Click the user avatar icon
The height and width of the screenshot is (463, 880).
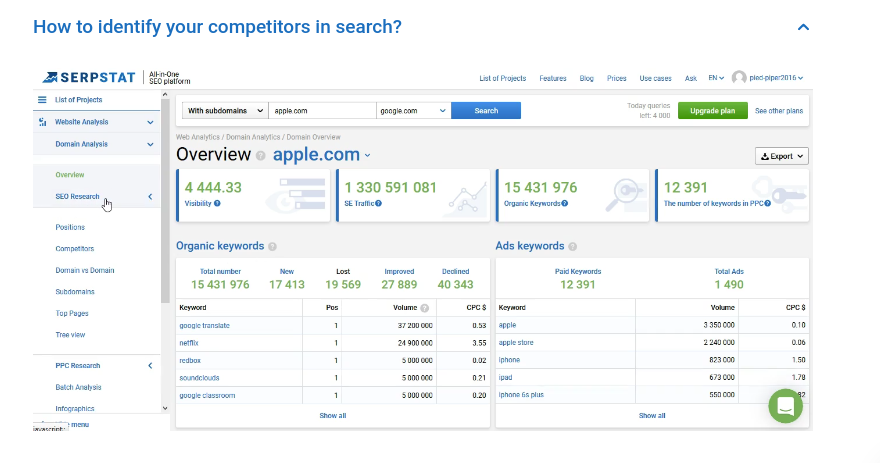coord(739,77)
